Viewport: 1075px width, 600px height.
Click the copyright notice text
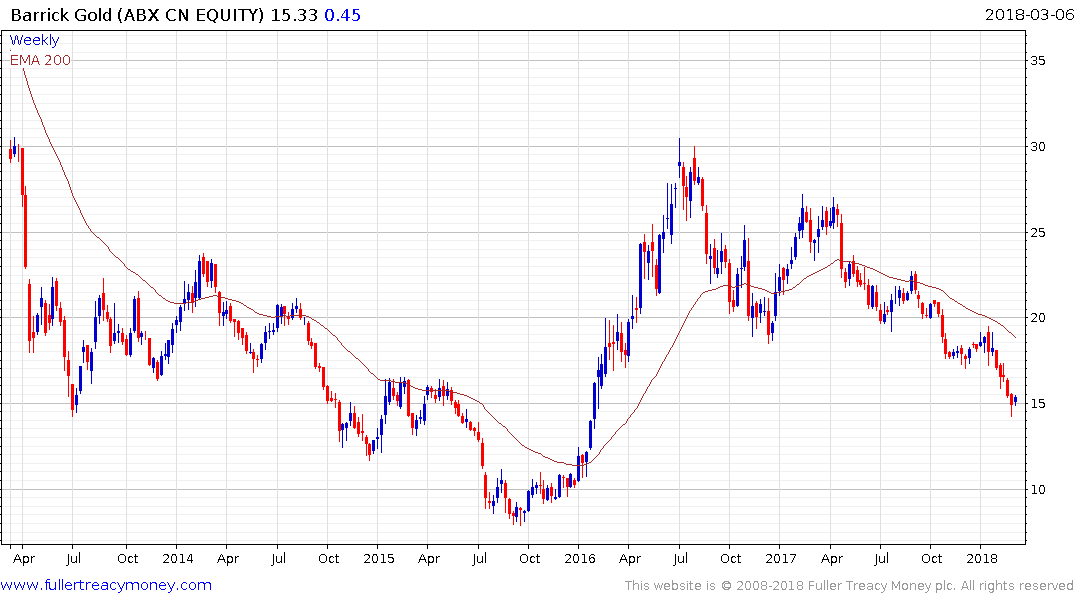[849, 586]
